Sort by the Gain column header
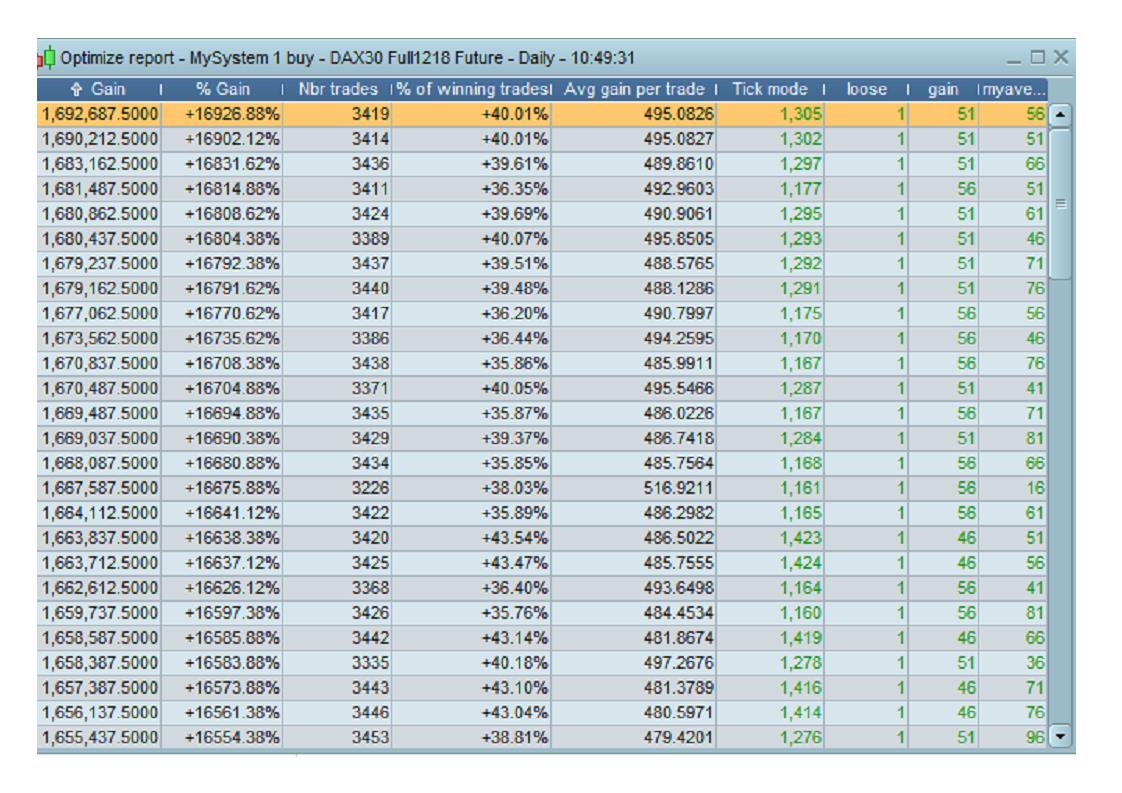 (x=99, y=89)
